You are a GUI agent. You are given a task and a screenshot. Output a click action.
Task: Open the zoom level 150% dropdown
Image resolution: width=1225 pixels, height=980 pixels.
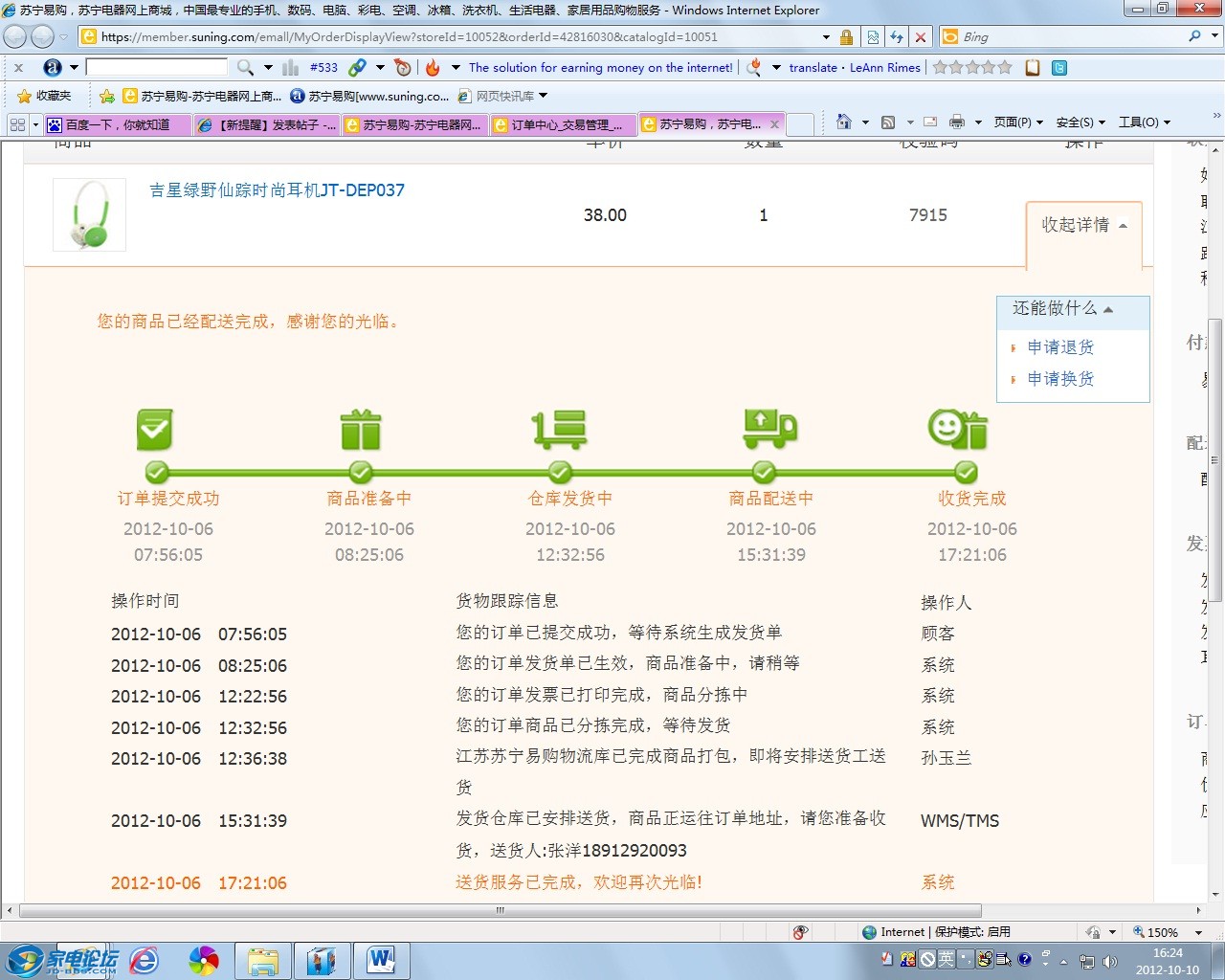(1198, 932)
